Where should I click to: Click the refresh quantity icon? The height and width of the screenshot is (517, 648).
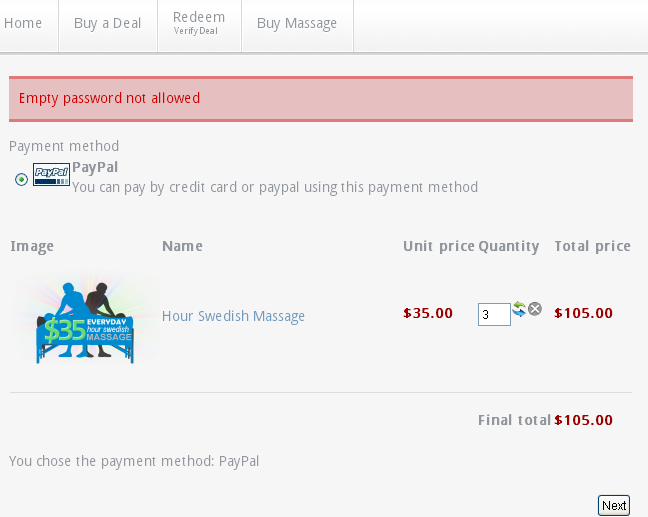(519, 309)
